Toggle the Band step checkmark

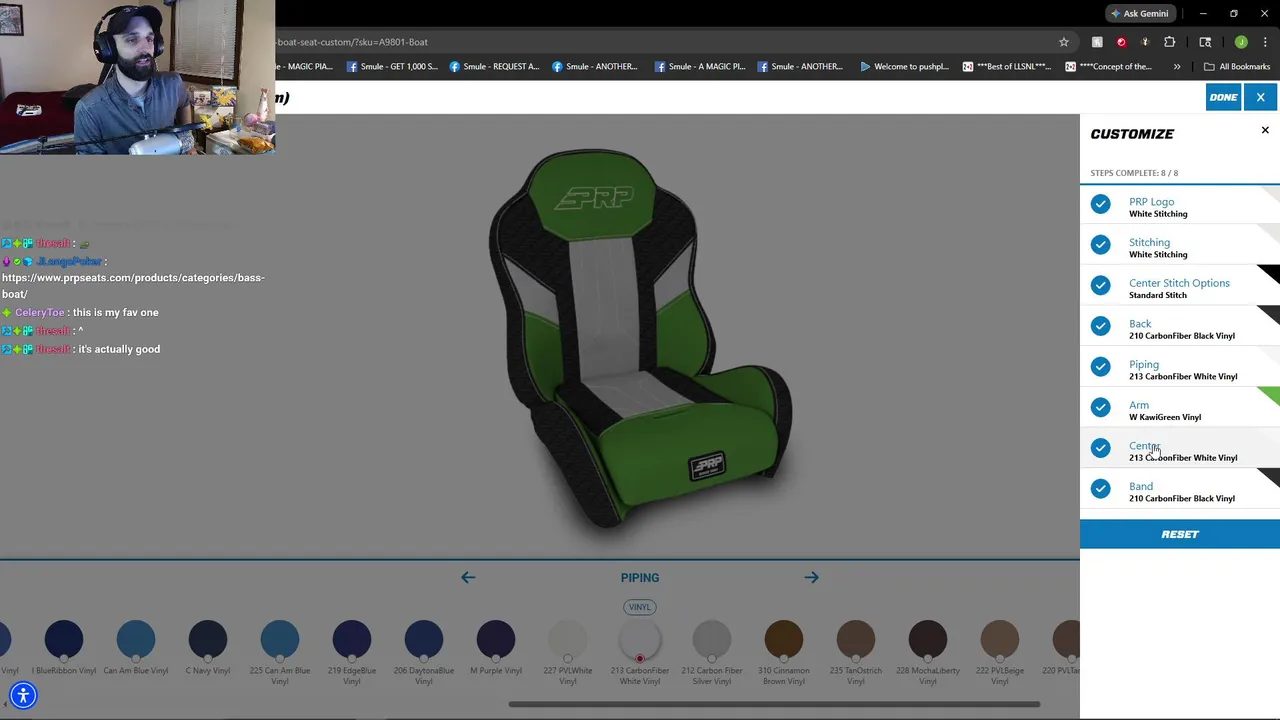click(x=1101, y=488)
